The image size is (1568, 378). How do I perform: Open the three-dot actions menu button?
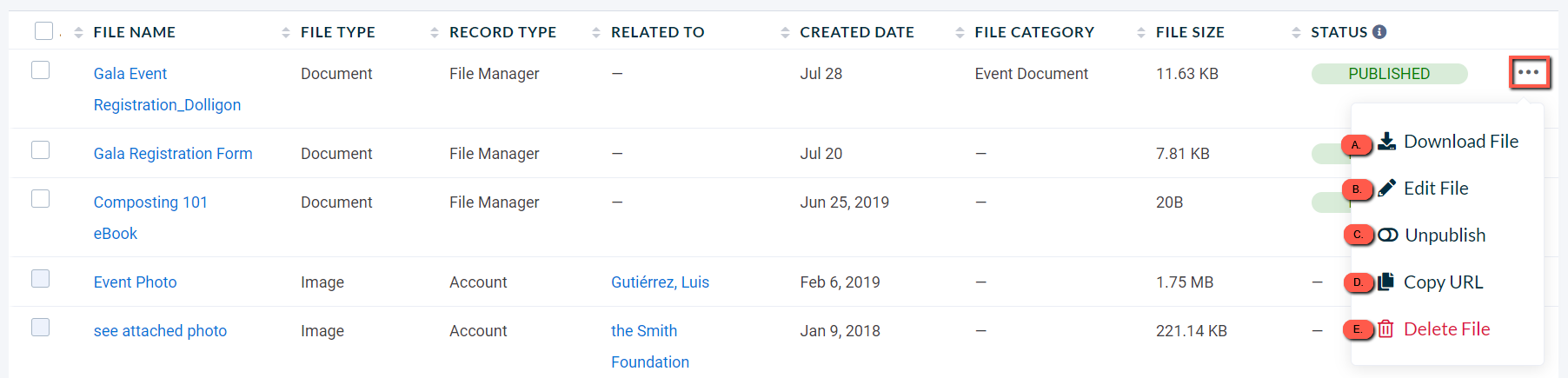[1529, 73]
